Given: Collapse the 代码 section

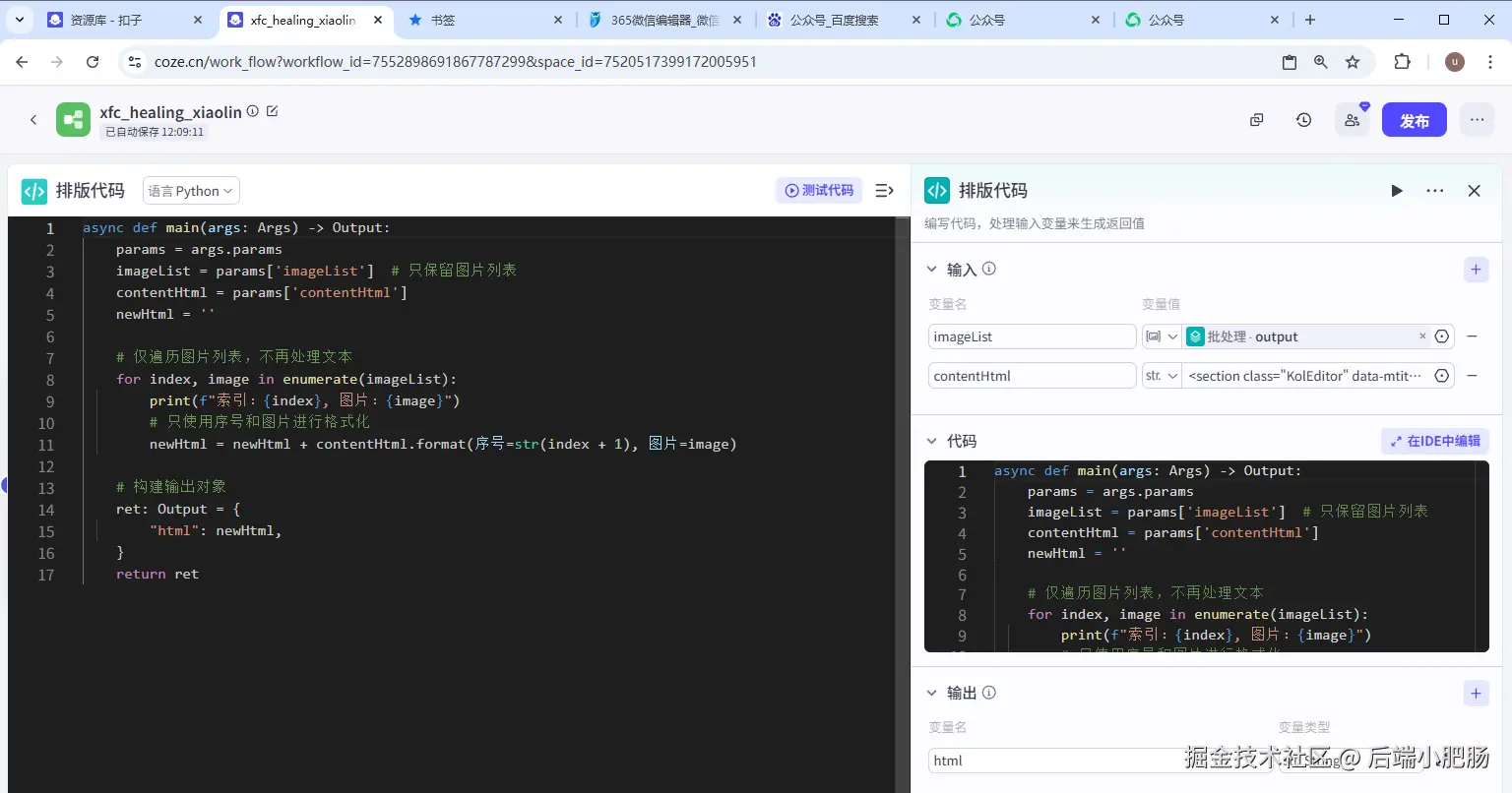Looking at the screenshot, I should click(x=932, y=442).
